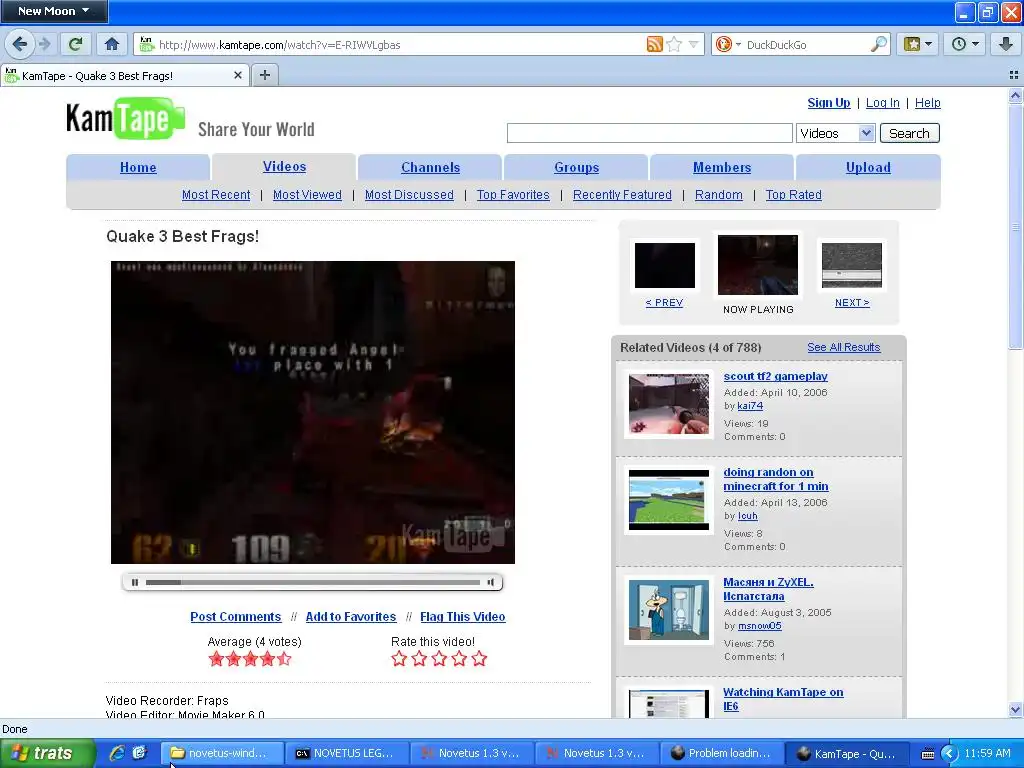This screenshot has width=1024, height=768.
Task: Open Top Rated videos
Action: [x=793, y=195]
